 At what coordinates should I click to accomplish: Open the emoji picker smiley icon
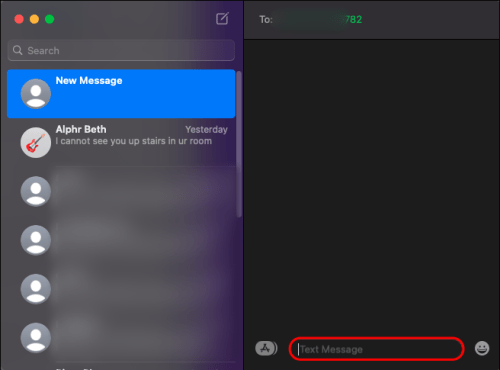[482, 349]
